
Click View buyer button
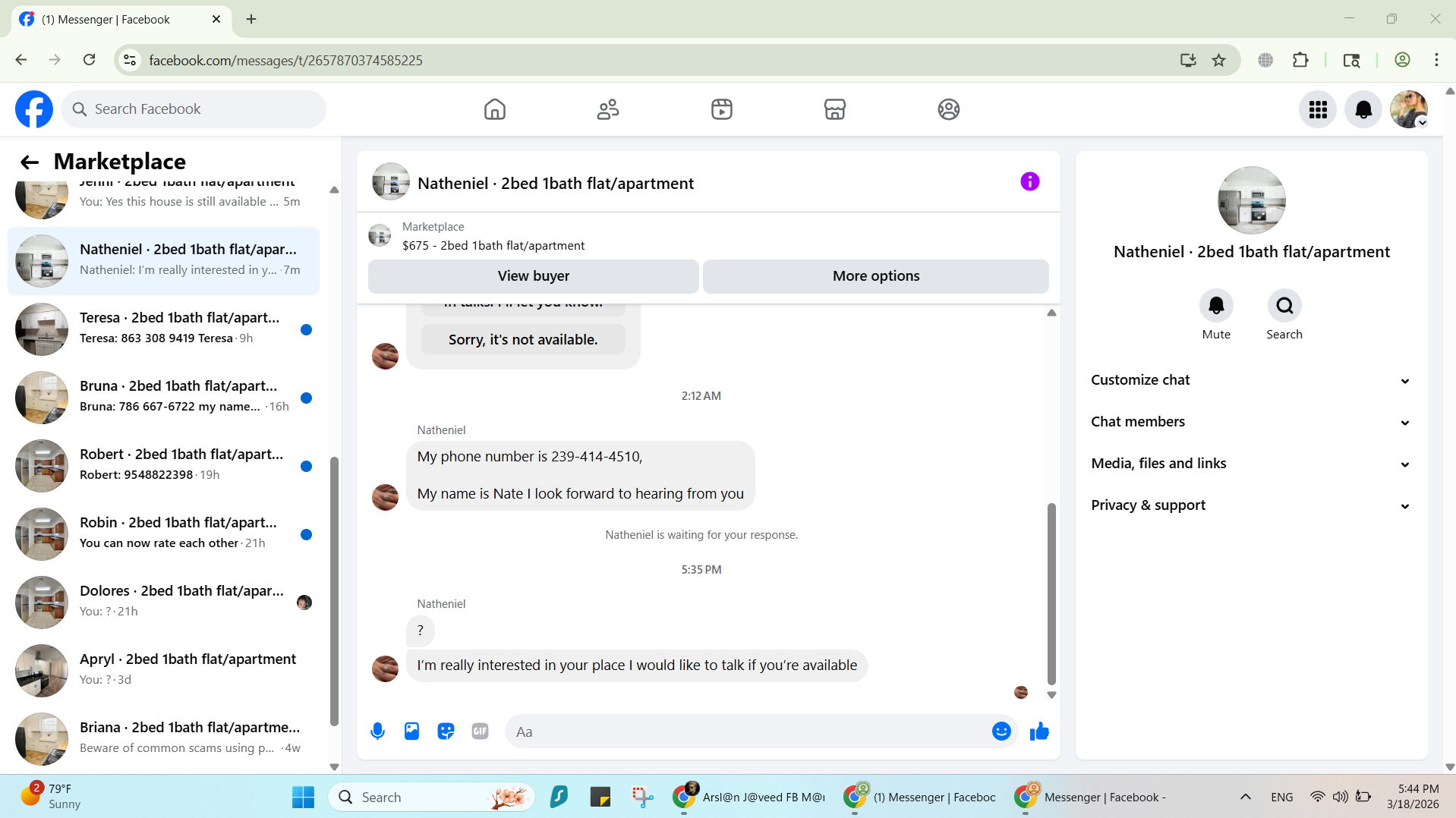coord(533,276)
